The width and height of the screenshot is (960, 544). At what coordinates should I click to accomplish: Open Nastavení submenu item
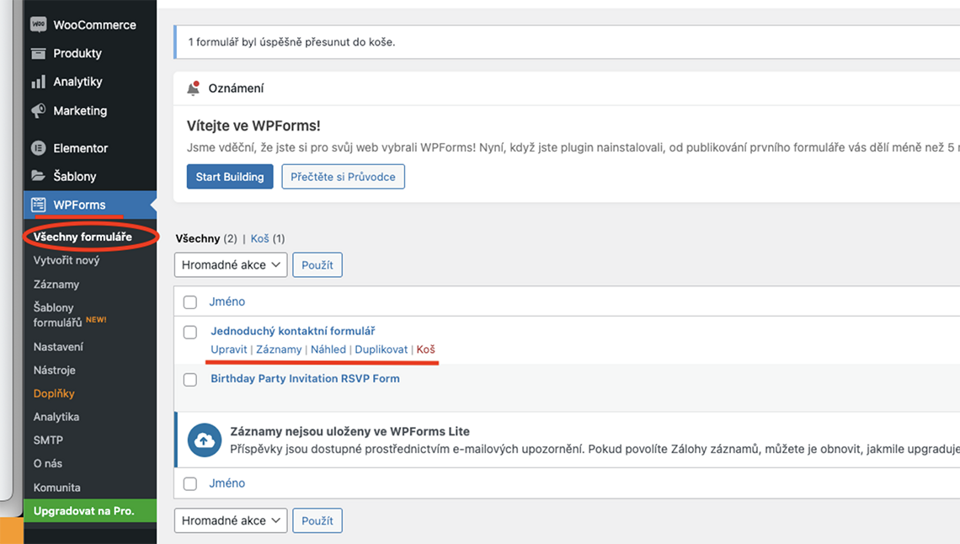point(58,347)
